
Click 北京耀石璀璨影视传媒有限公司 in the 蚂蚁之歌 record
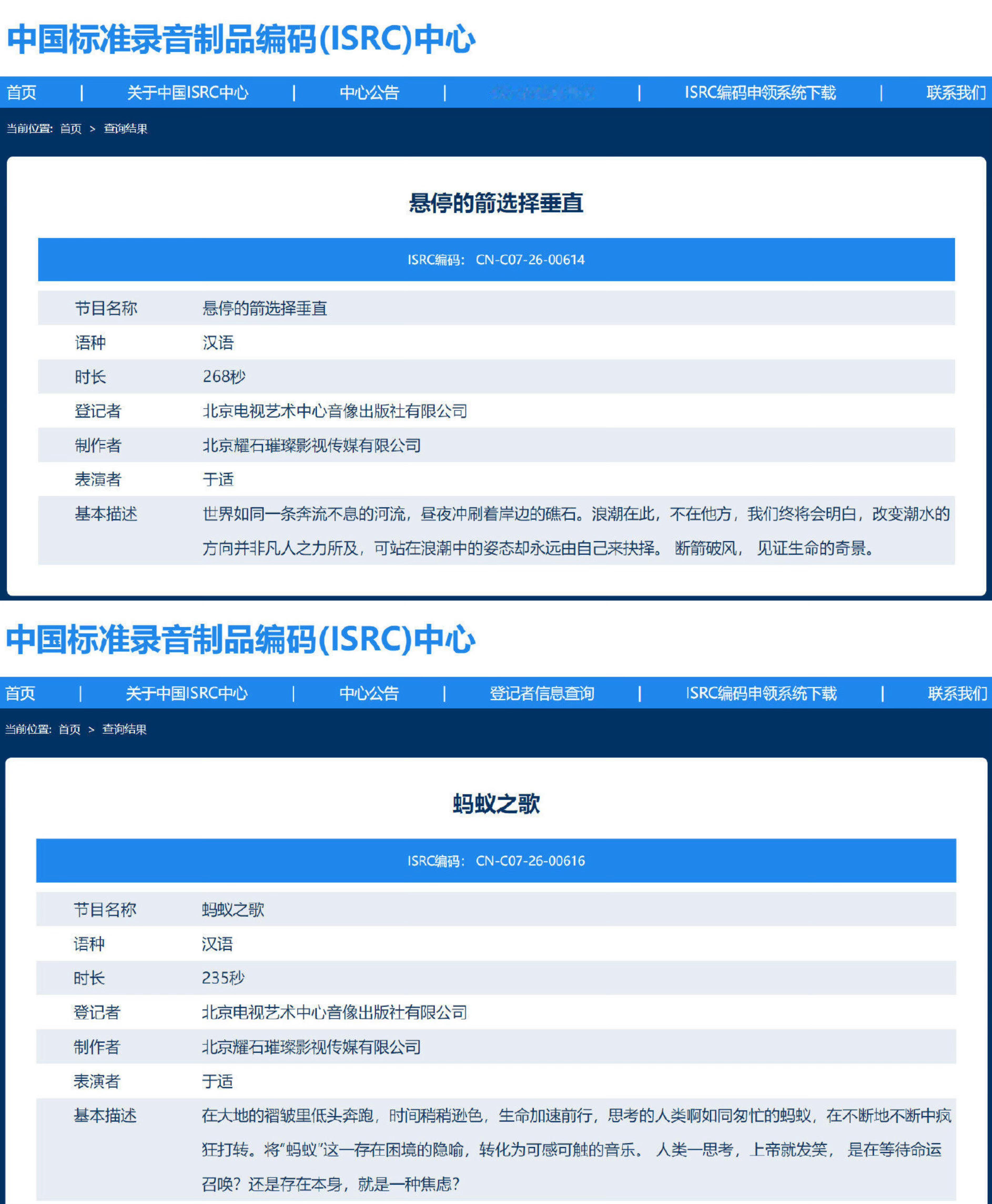click(x=311, y=1047)
